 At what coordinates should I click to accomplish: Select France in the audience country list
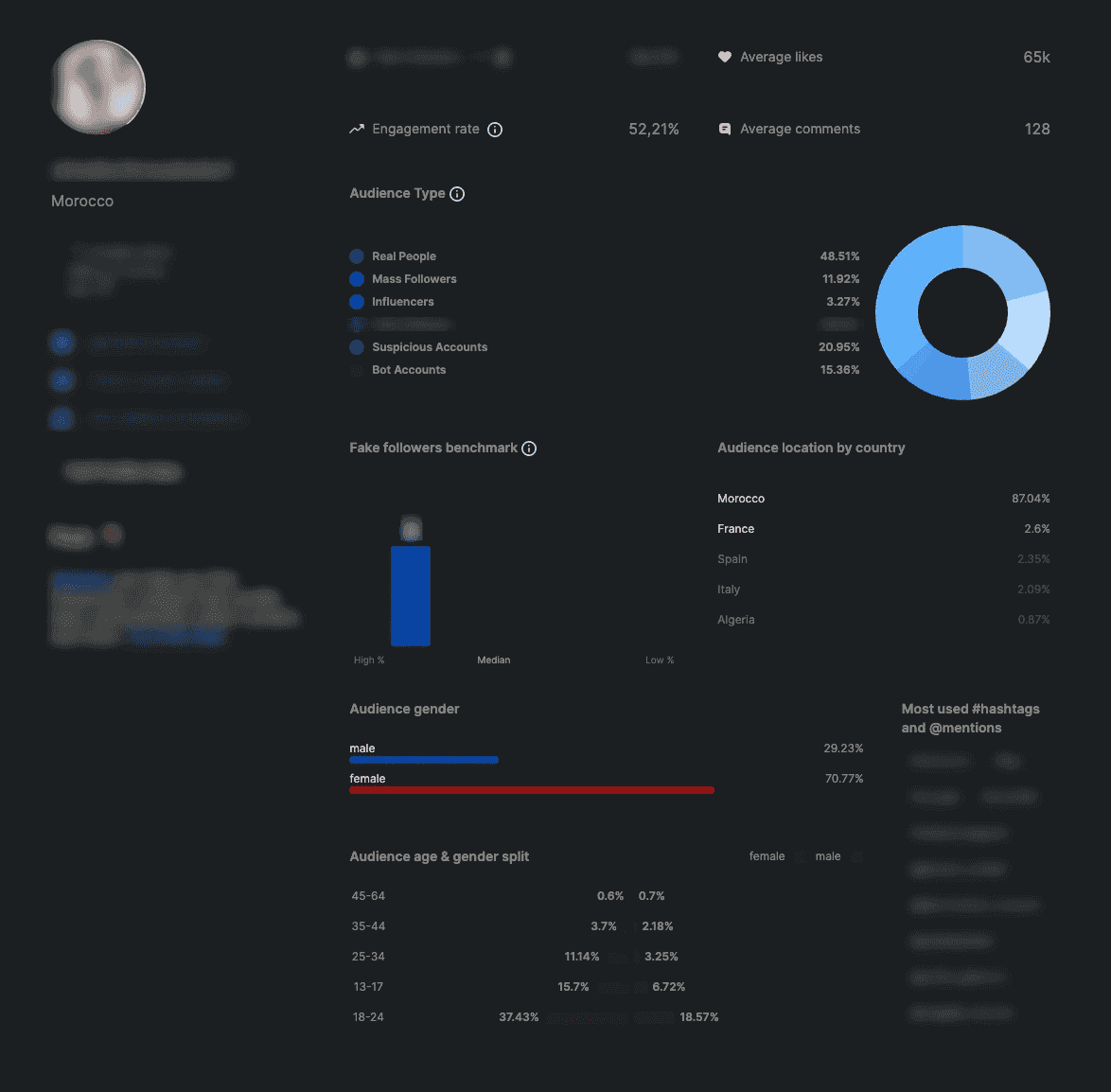coord(735,529)
